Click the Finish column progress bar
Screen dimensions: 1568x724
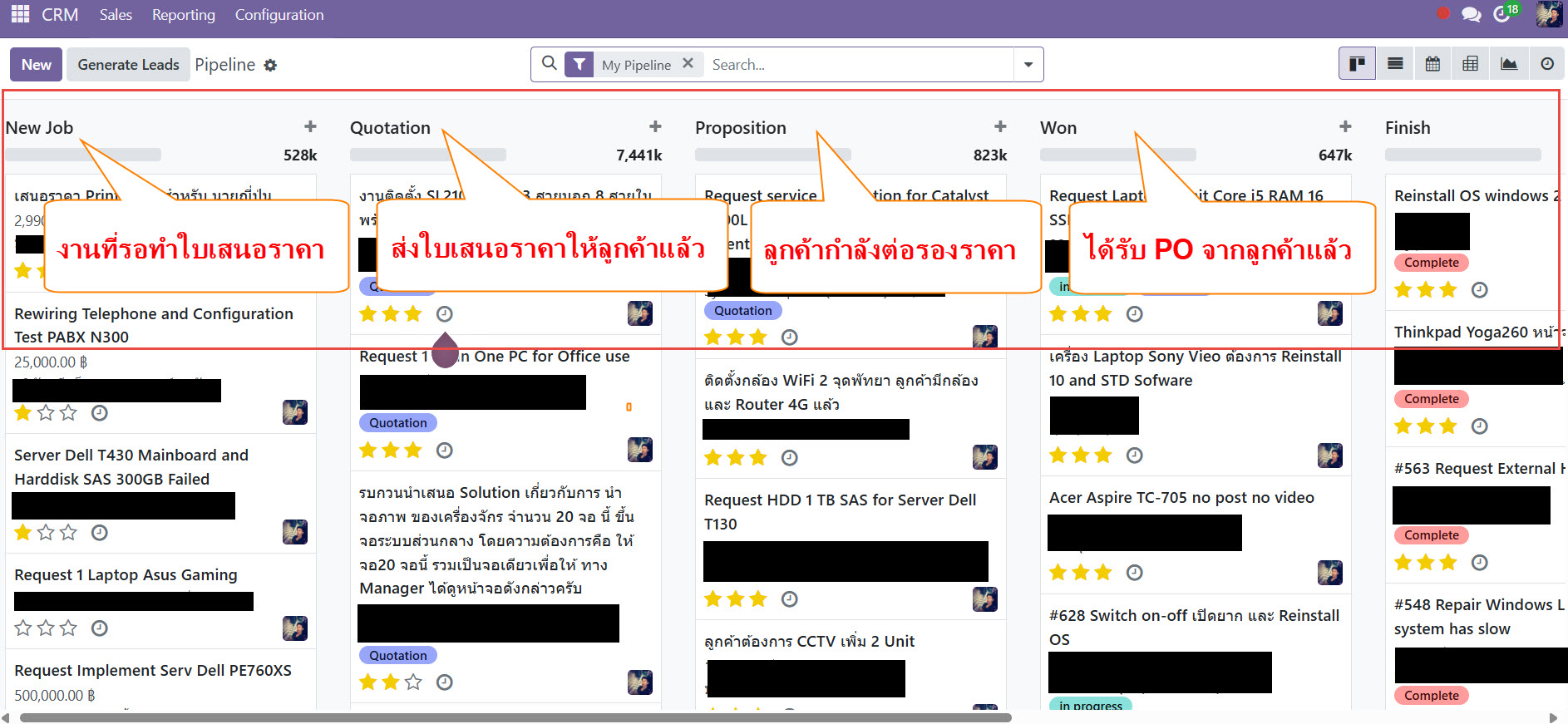(x=1462, y=155)
